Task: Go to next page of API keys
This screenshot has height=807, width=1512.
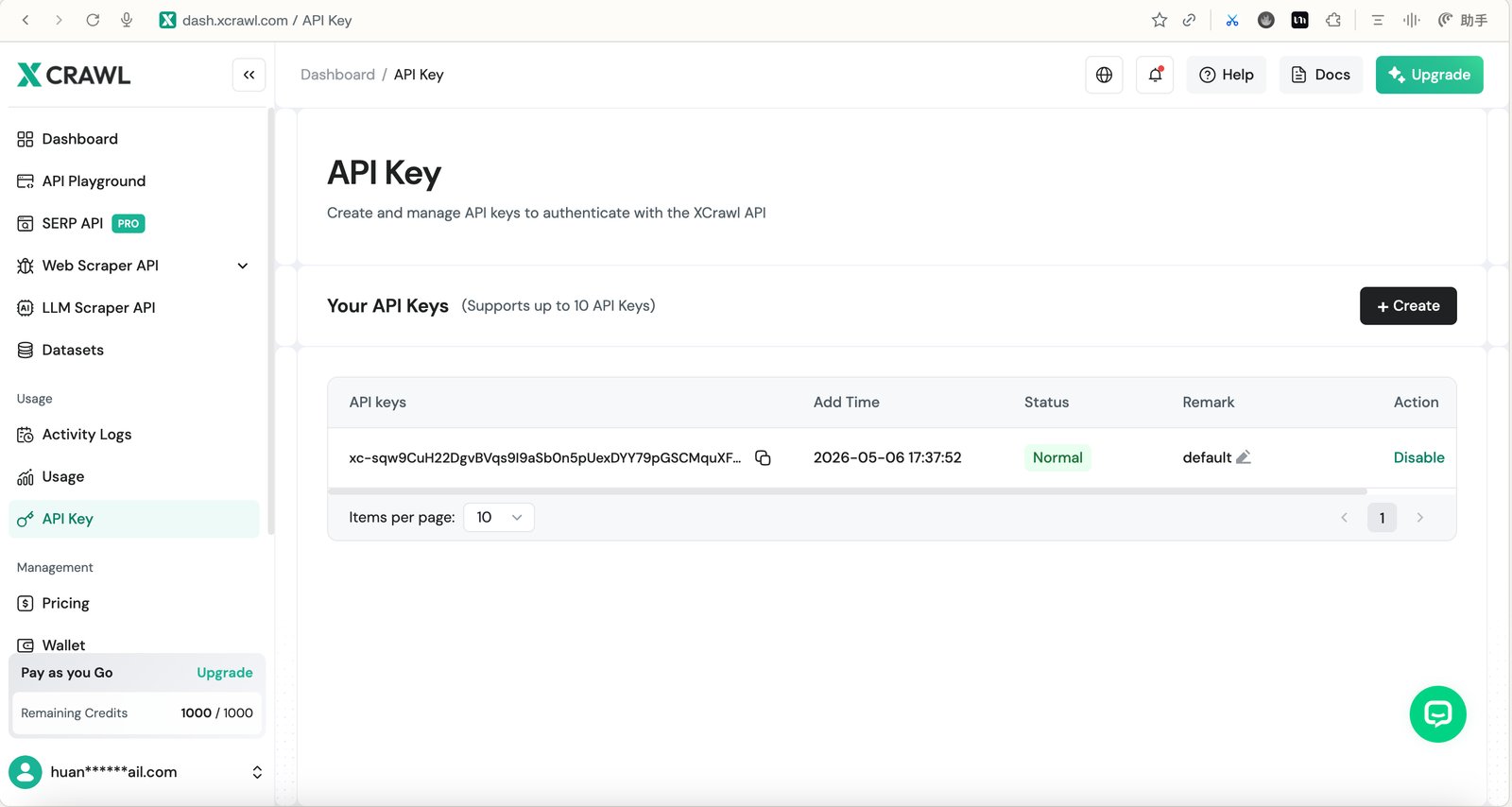Action: [x=1419, y=517]
